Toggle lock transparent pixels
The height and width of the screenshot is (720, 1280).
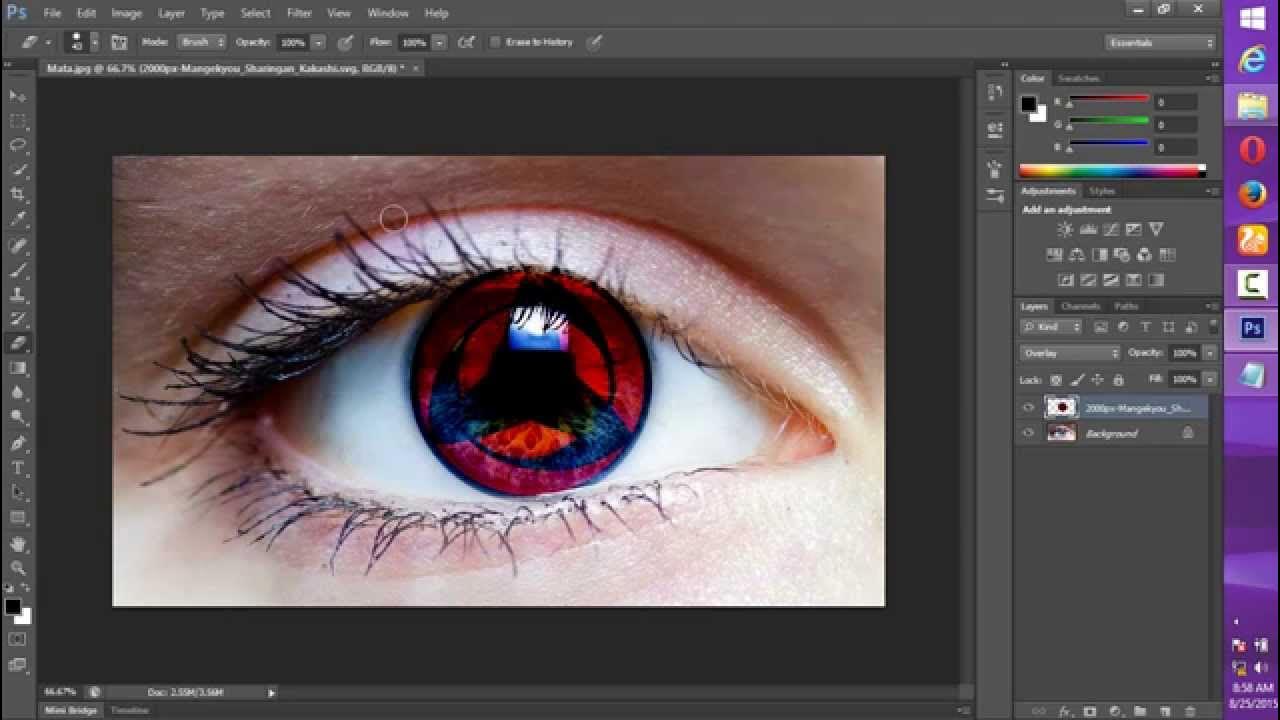tap(1056, 380)
